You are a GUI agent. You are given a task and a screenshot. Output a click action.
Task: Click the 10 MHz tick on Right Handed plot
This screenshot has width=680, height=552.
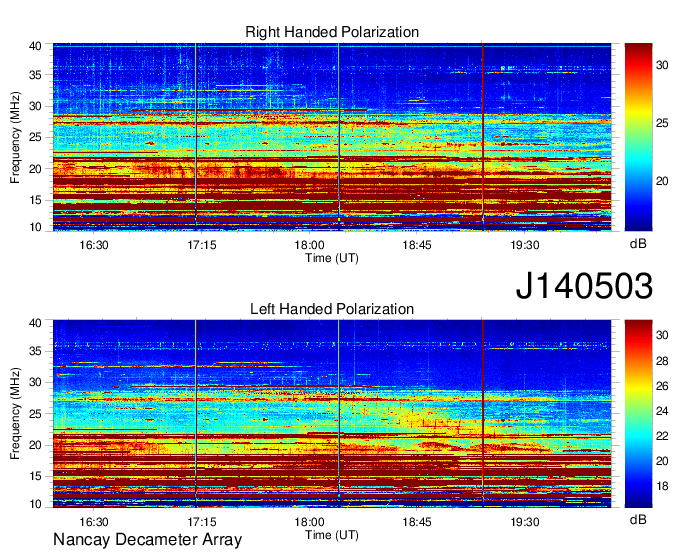tap(36, 227)
